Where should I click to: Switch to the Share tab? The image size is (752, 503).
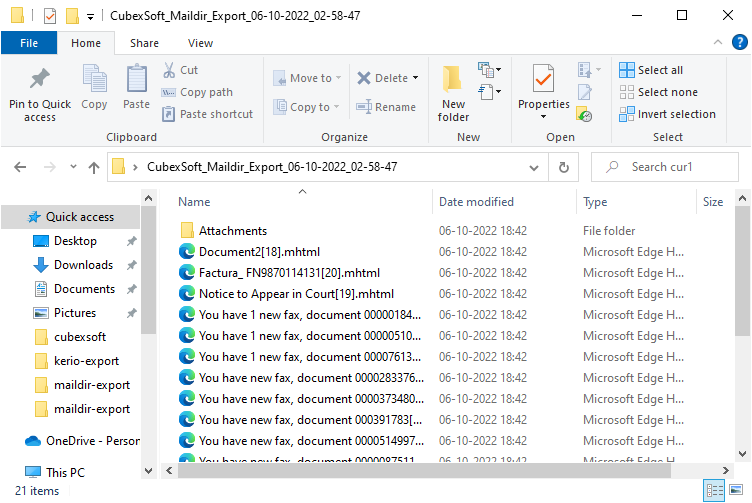[x=144, y=43]
